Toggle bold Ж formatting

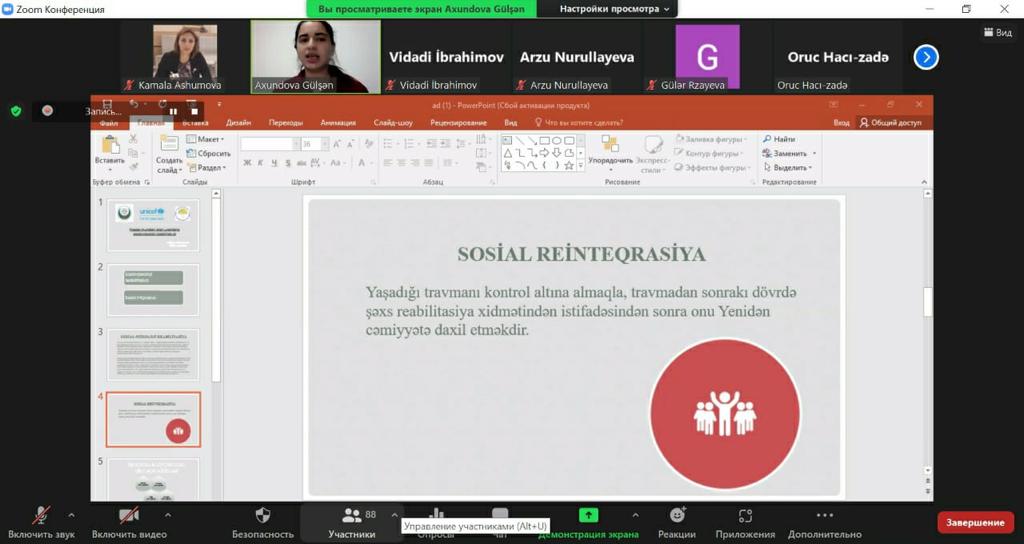pos(247,163)
